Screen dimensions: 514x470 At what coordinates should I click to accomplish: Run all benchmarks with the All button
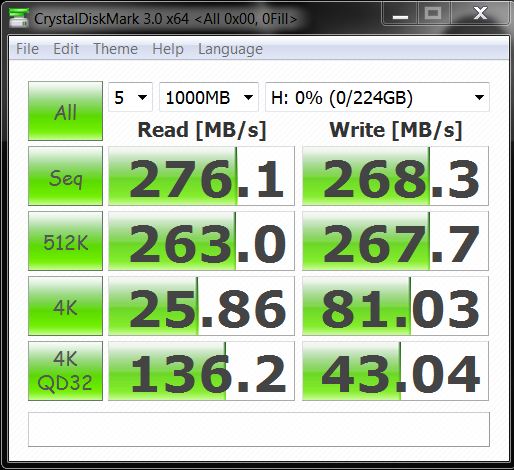[x=65, y=111]
